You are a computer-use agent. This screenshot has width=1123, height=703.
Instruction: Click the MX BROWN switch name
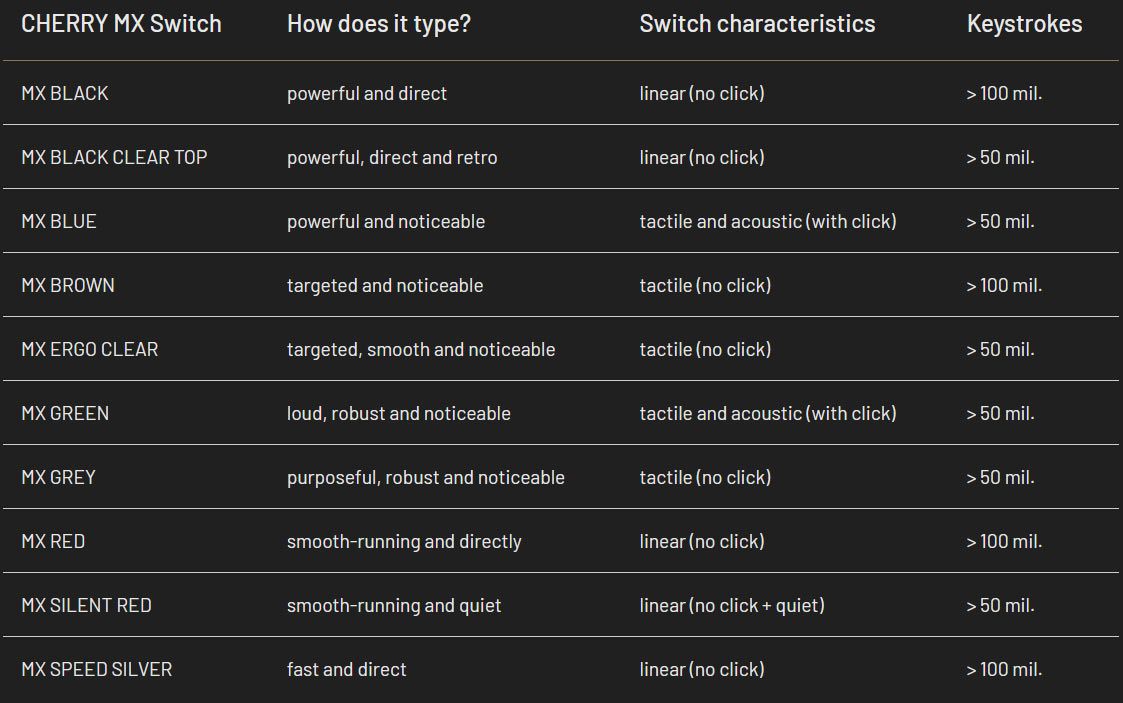pyautogui.click(x=67, y=285)
